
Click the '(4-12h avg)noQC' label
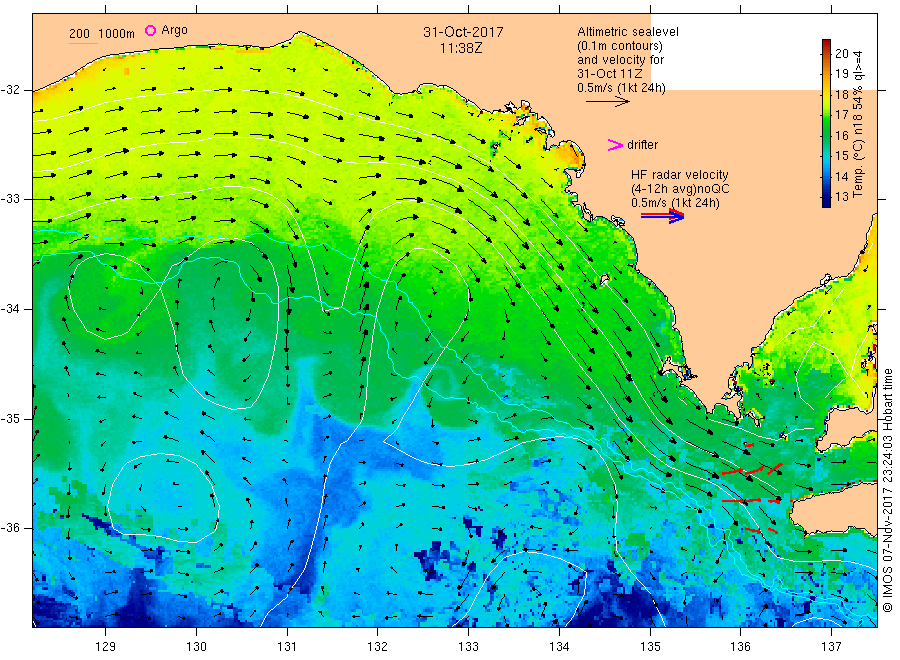(x=680, y=189)
